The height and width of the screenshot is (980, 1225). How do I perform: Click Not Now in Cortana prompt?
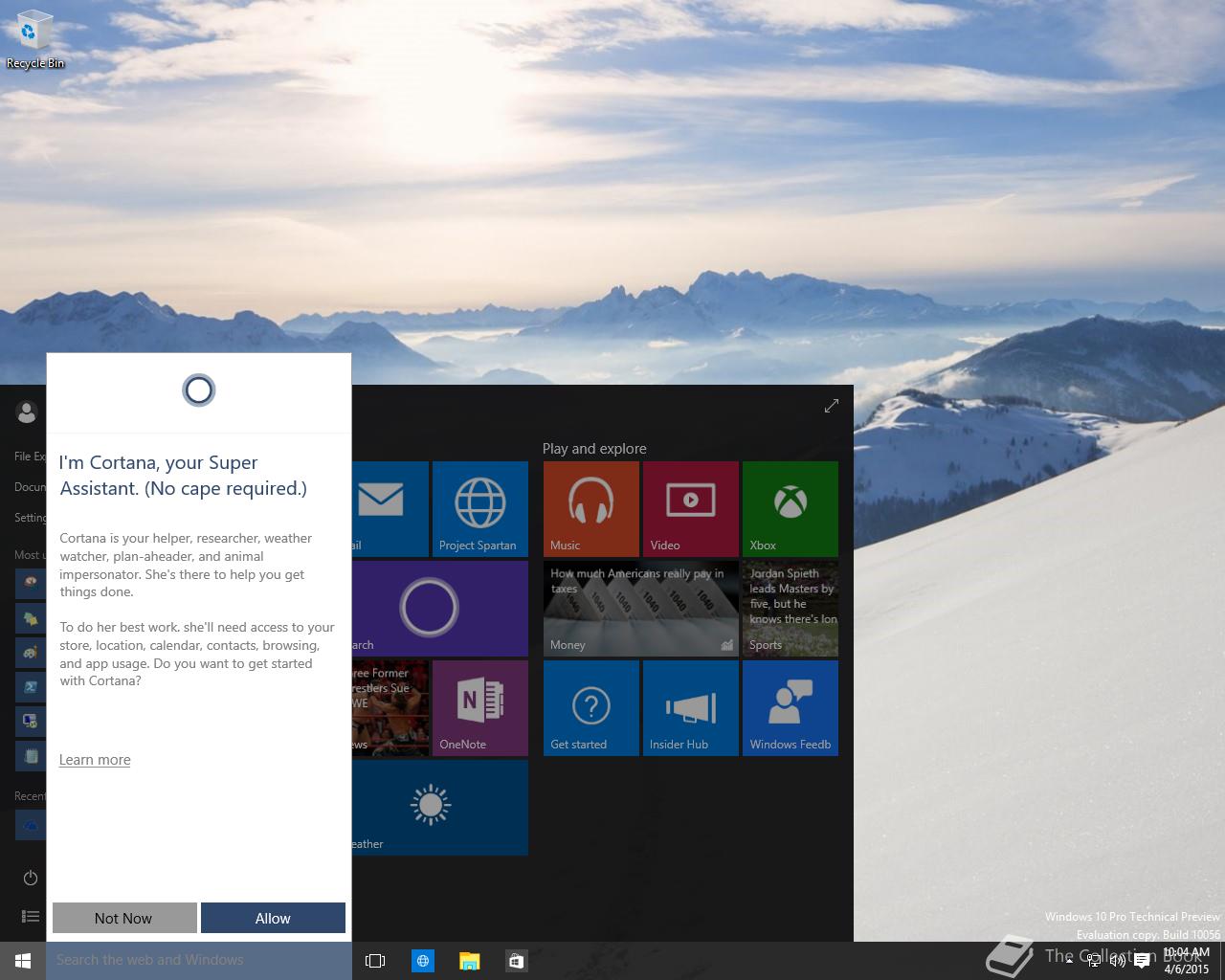click(124, 918)
